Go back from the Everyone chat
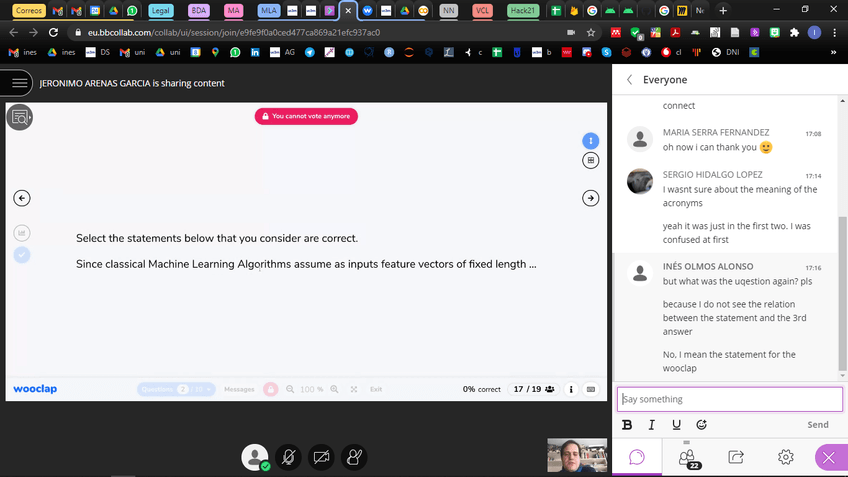Image resolution: width=848 pixels, height=477 pixels. click(629, 80)
